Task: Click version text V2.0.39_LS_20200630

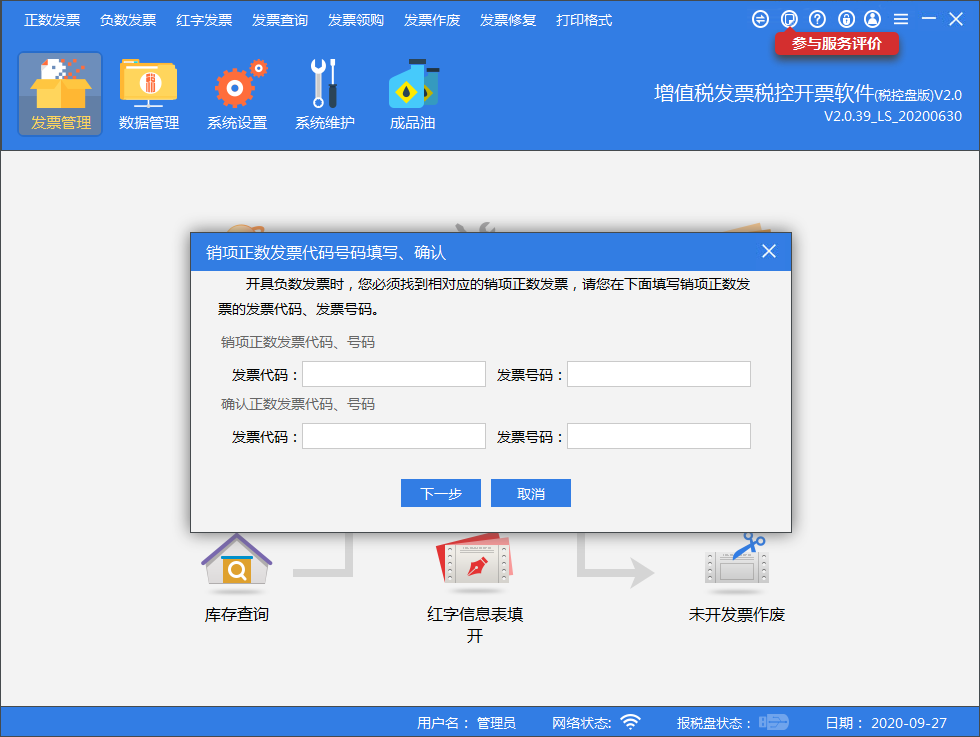Action: [892, 116]
